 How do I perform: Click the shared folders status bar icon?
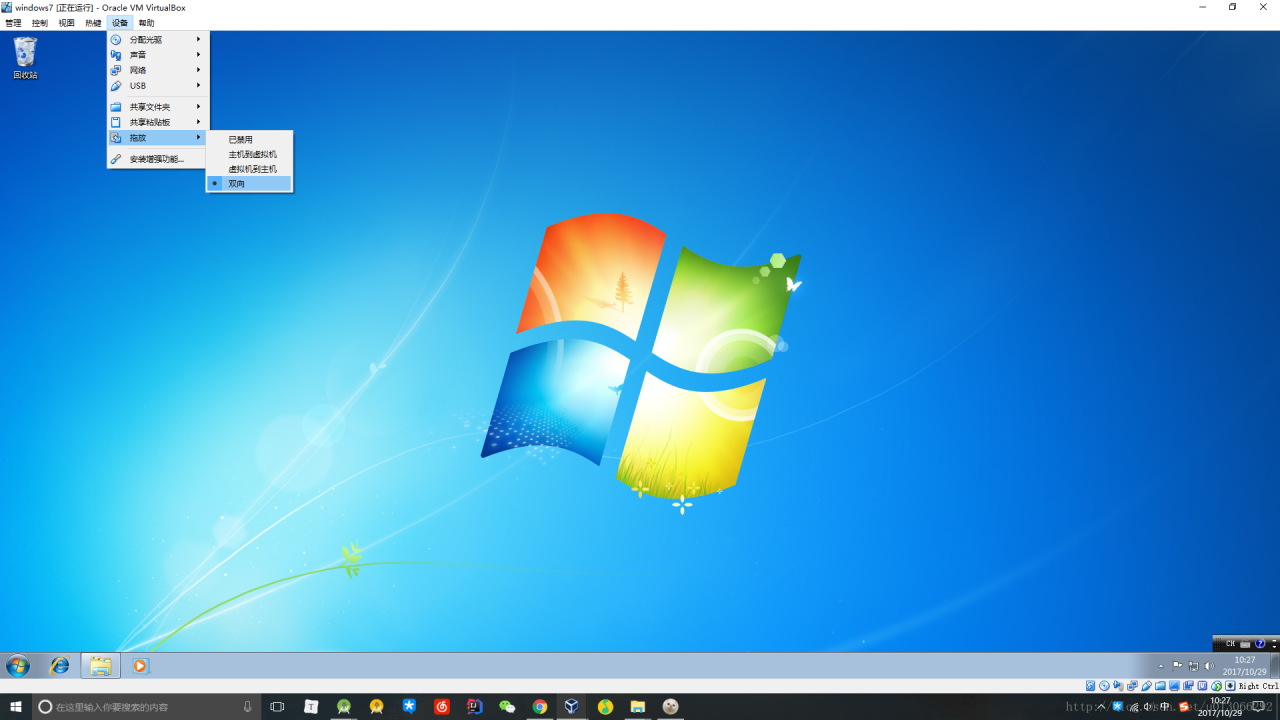[x=1160, y=686]
